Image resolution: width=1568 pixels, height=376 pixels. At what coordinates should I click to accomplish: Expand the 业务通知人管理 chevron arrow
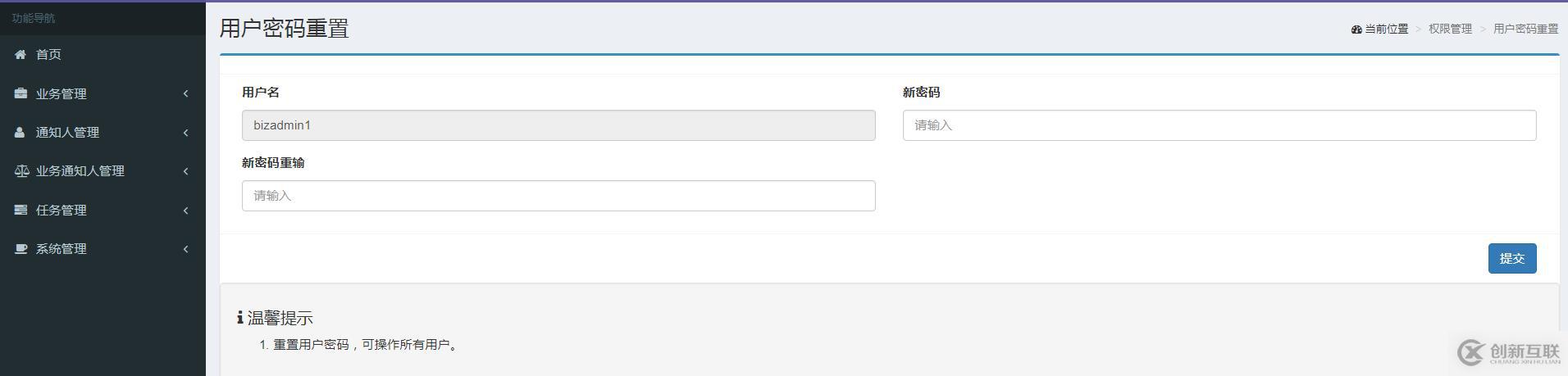(x=186, y=171)
